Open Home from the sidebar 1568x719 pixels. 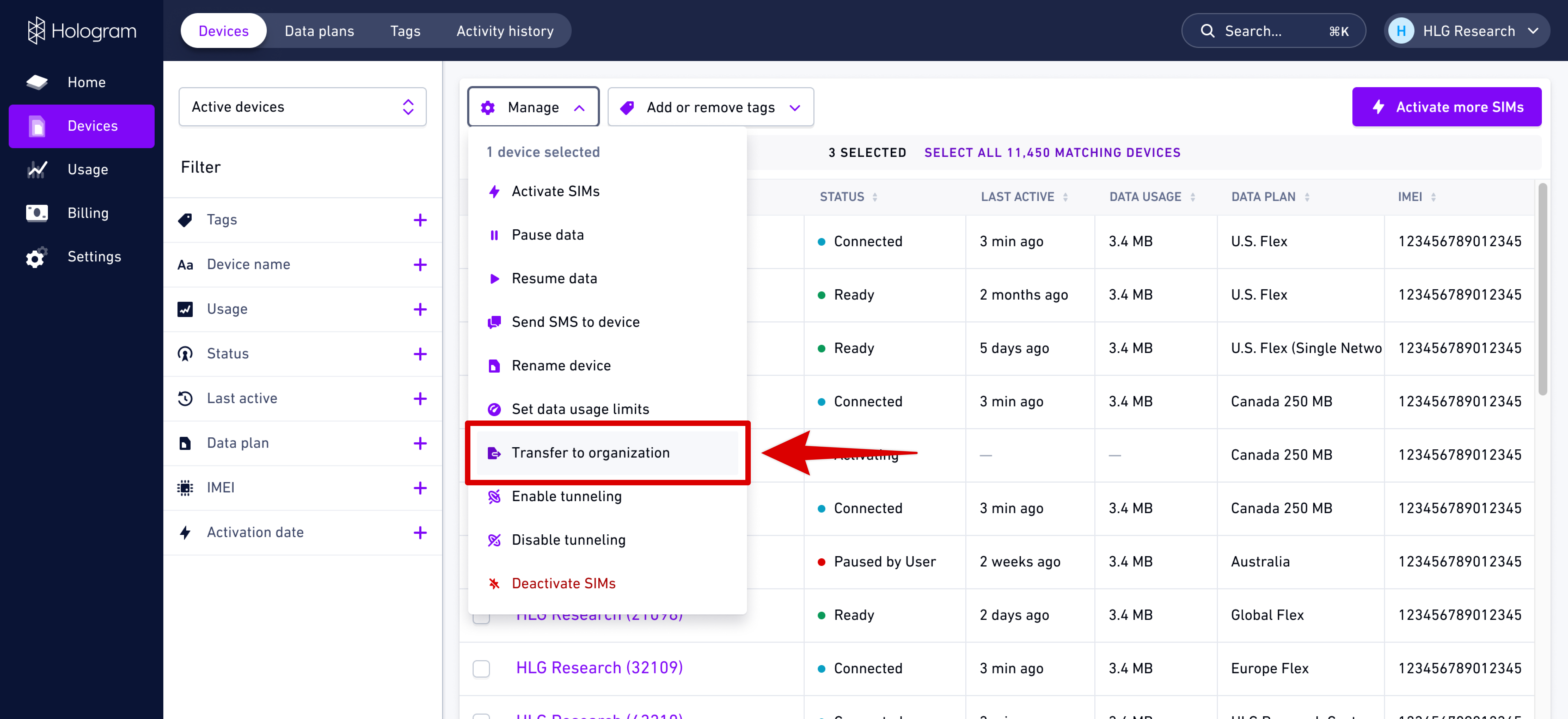pyautogui.click(x=82, y=82)
